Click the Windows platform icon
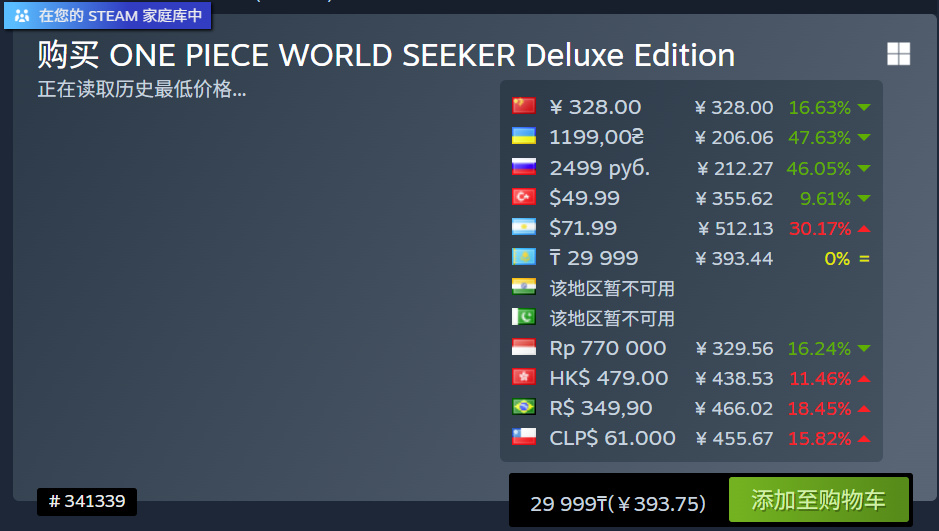This screenshot has height=531, width=939. 898,55
